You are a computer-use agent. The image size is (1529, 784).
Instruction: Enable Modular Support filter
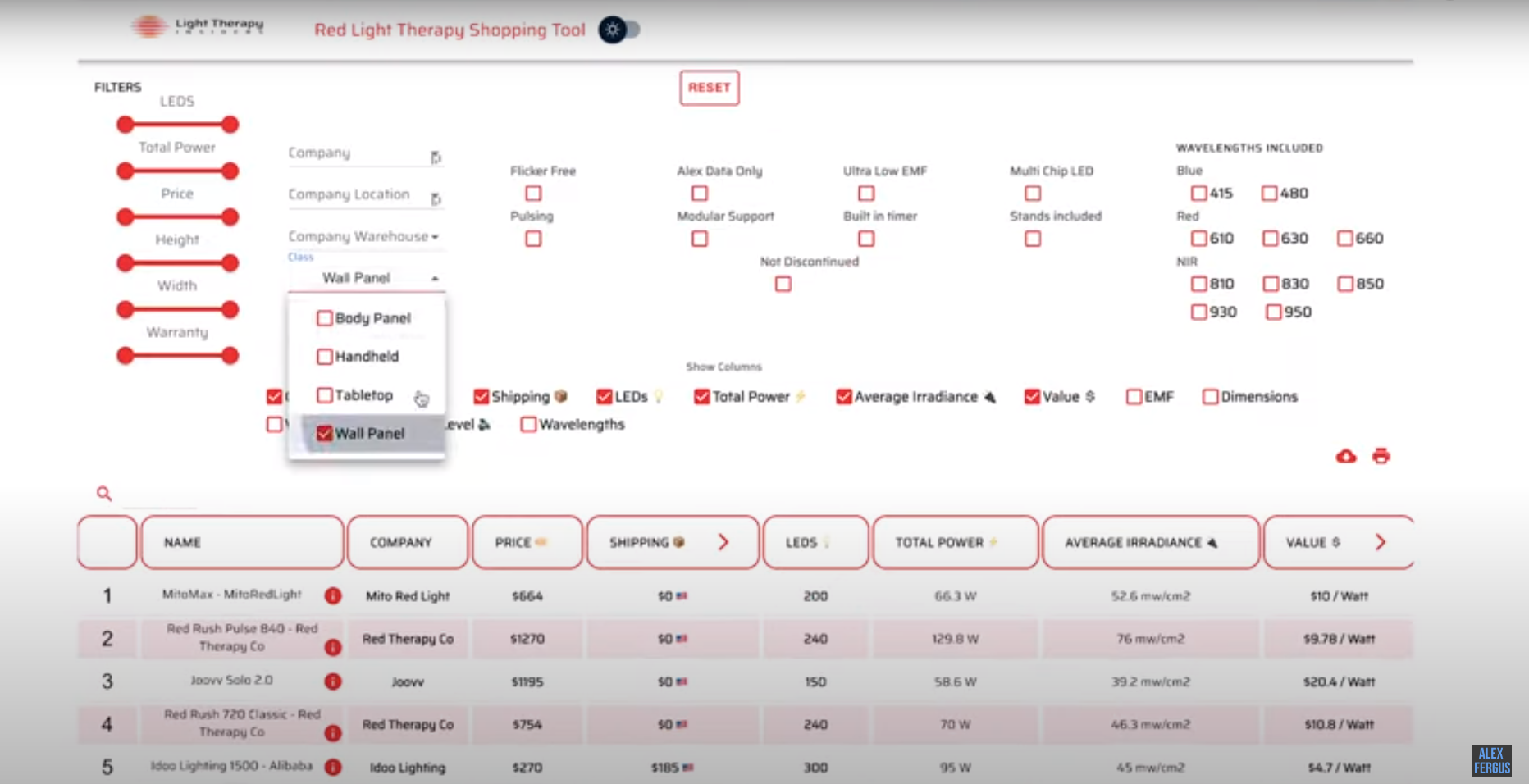click(x=700, y=239)
